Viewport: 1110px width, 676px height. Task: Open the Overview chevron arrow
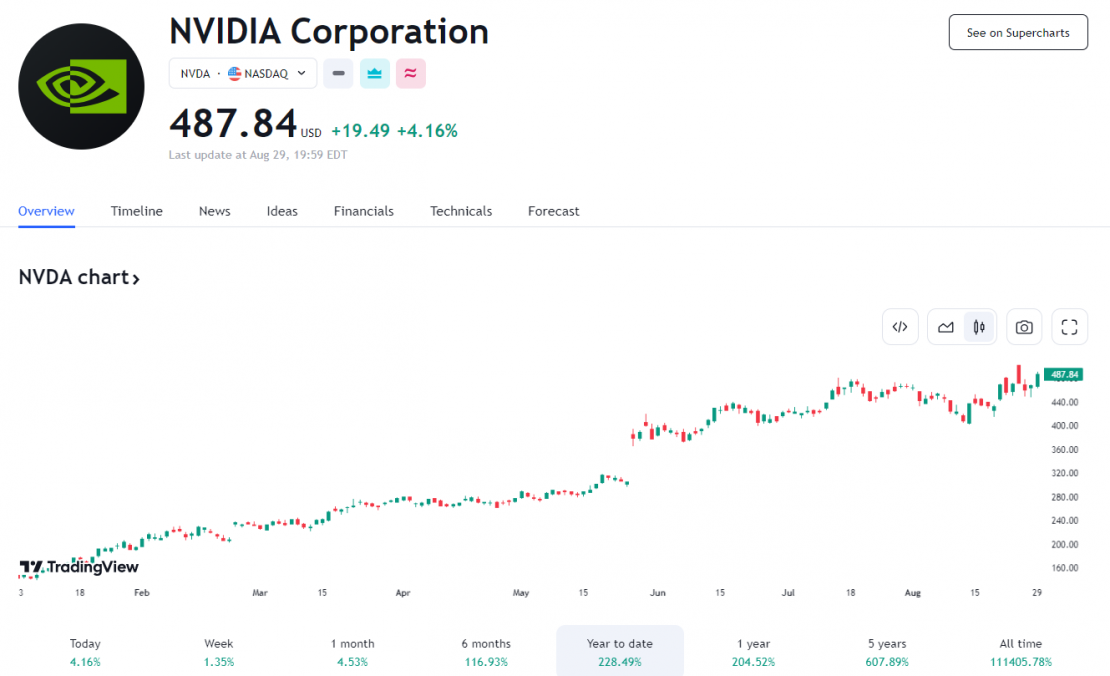[46, 211]
